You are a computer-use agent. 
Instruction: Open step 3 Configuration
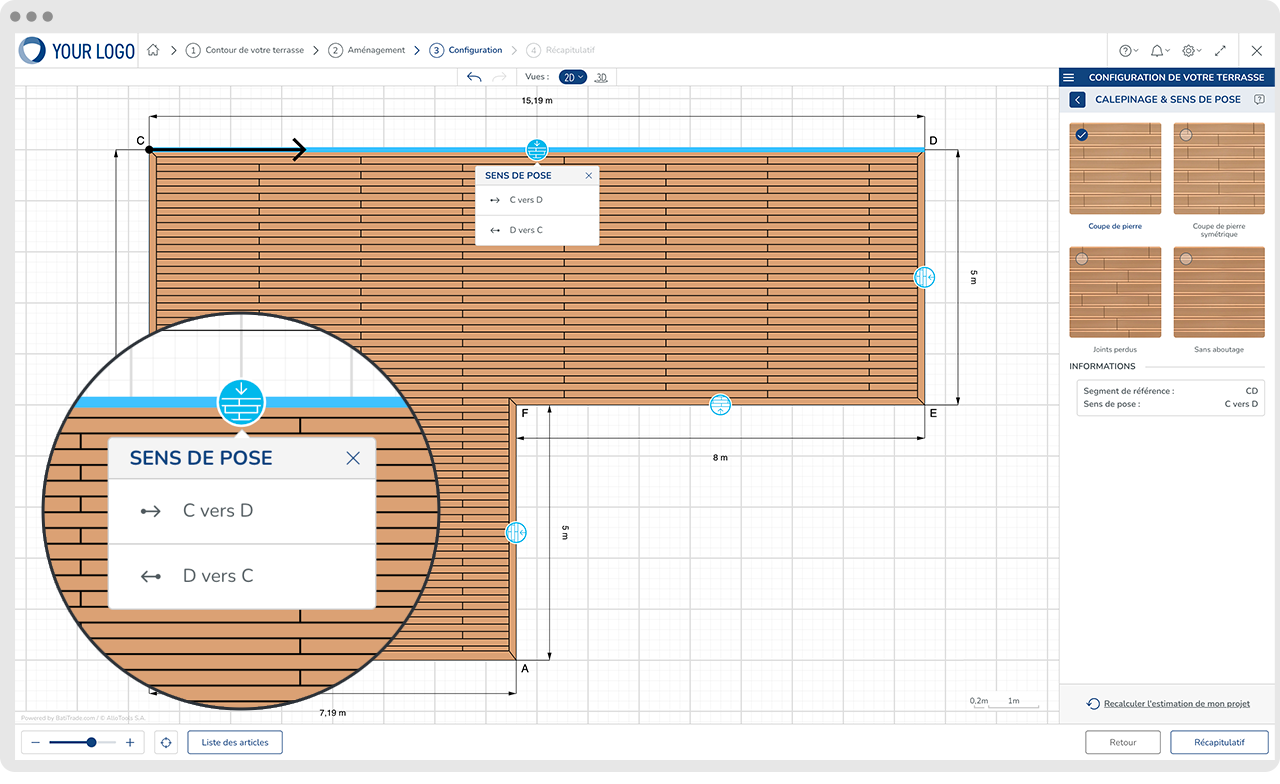pos(466,50)
